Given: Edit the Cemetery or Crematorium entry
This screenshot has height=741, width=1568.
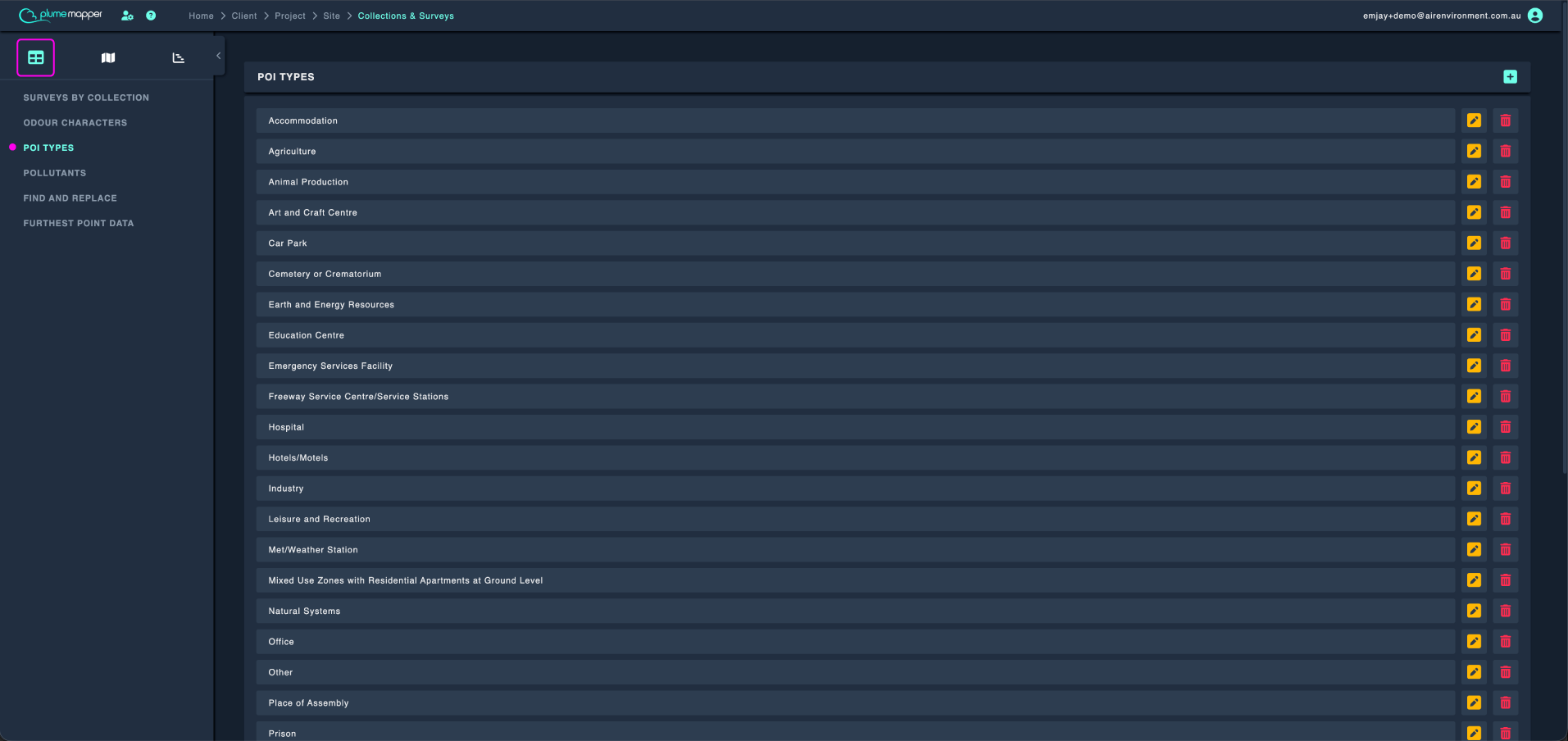Looking at the screenshot, I should coord(1474,274).
